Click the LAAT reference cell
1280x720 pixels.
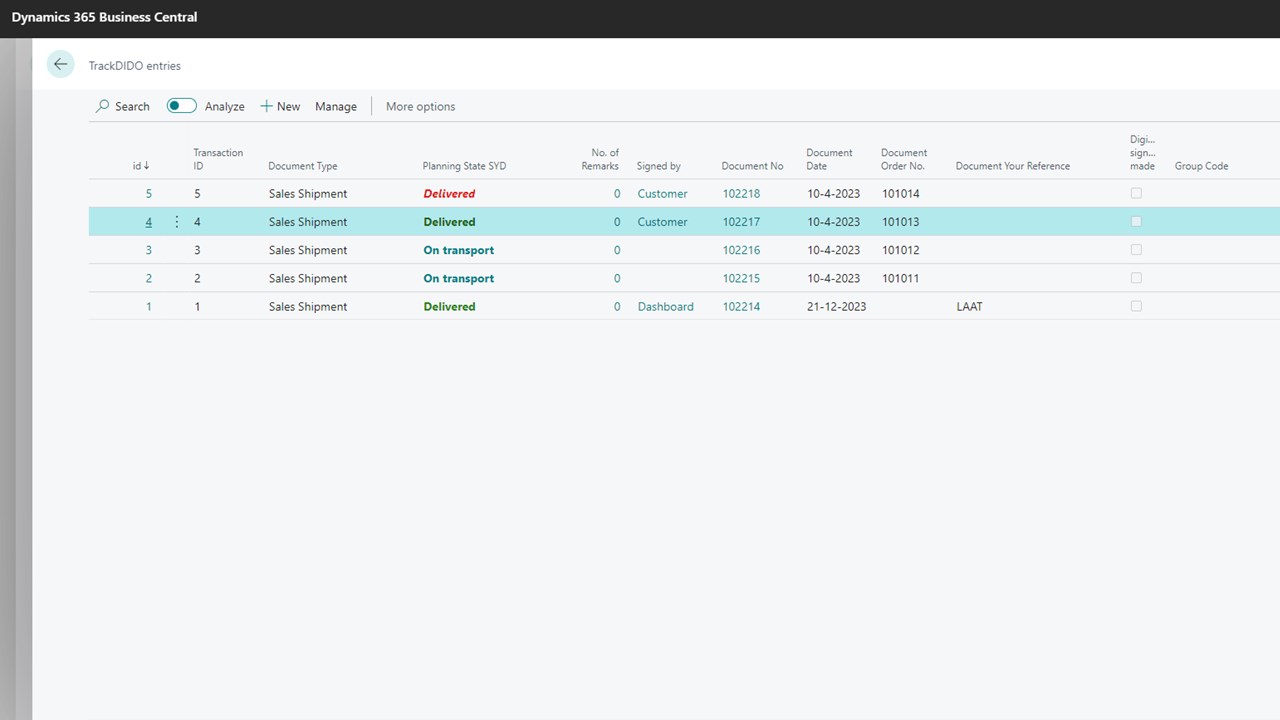[969, 307]
